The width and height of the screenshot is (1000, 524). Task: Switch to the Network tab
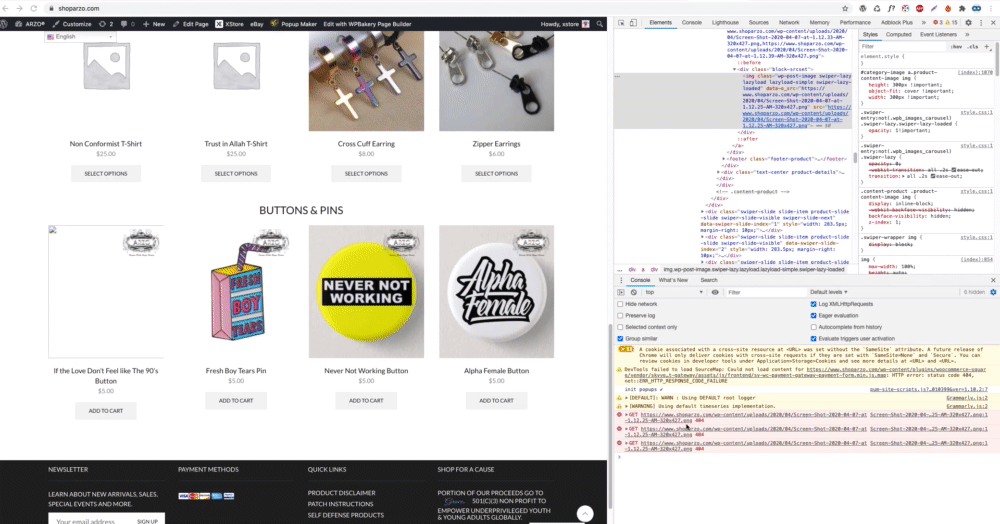789,22
